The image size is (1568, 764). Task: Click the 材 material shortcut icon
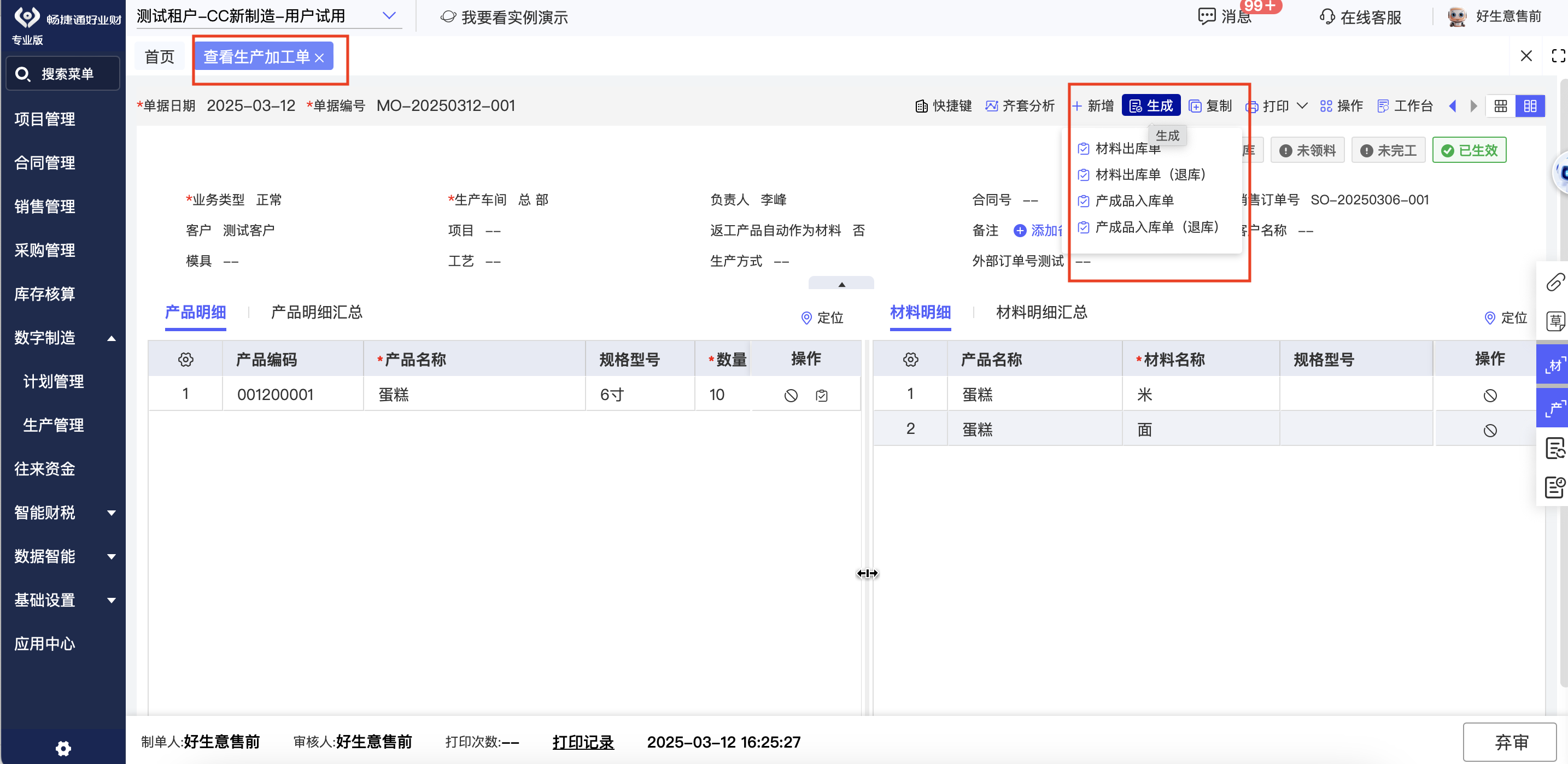tap(1553, 366)
